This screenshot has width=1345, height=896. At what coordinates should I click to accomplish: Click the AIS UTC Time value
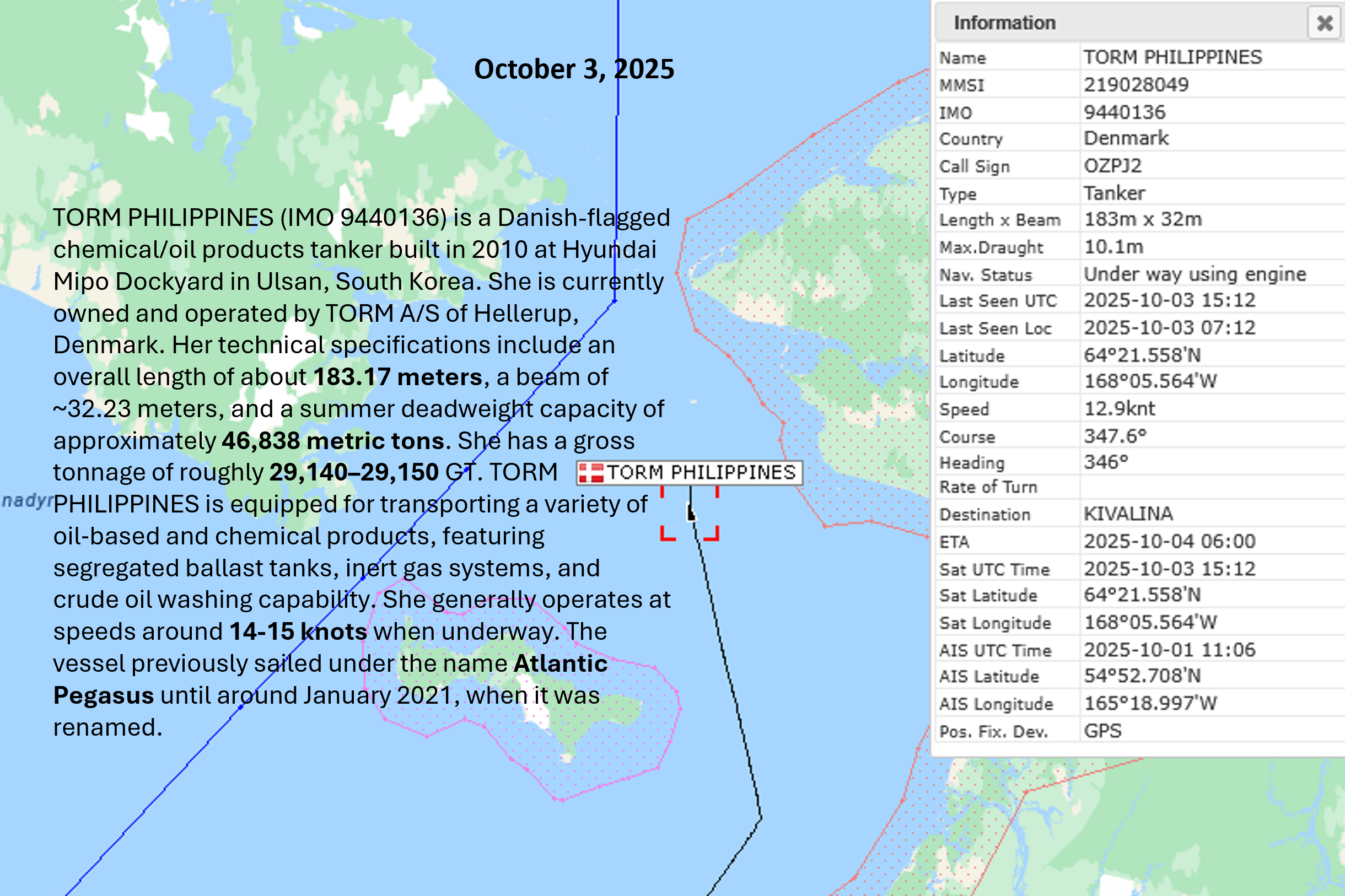click(x=1169, y=650)
